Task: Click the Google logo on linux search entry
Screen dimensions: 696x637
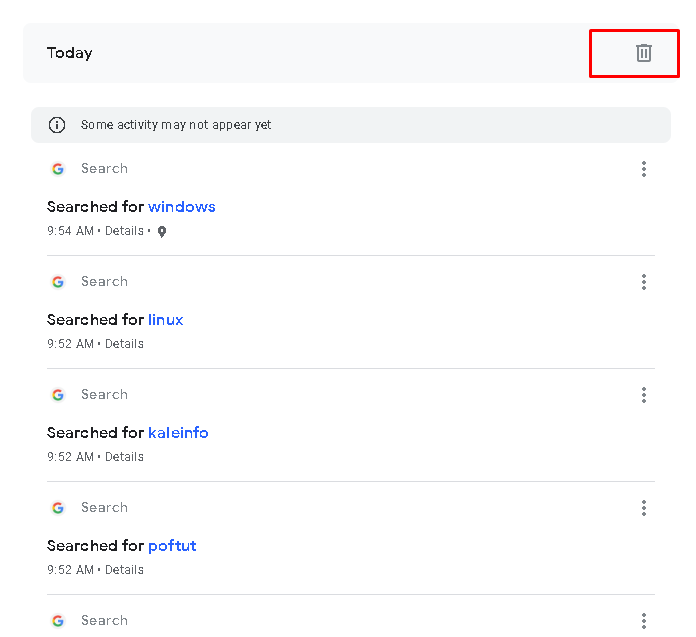Action: pyautogui.click(x=58, y=282)
